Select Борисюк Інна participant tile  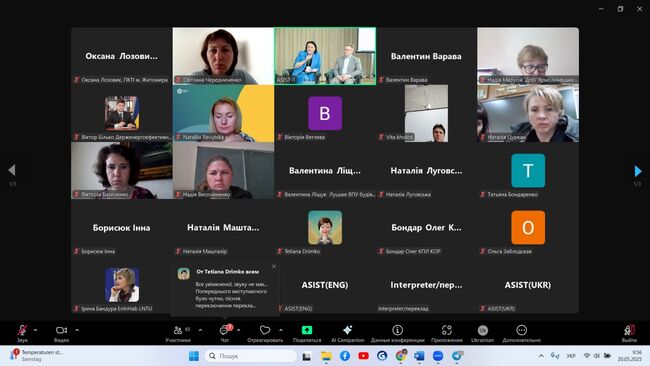[x=122, y=228]
